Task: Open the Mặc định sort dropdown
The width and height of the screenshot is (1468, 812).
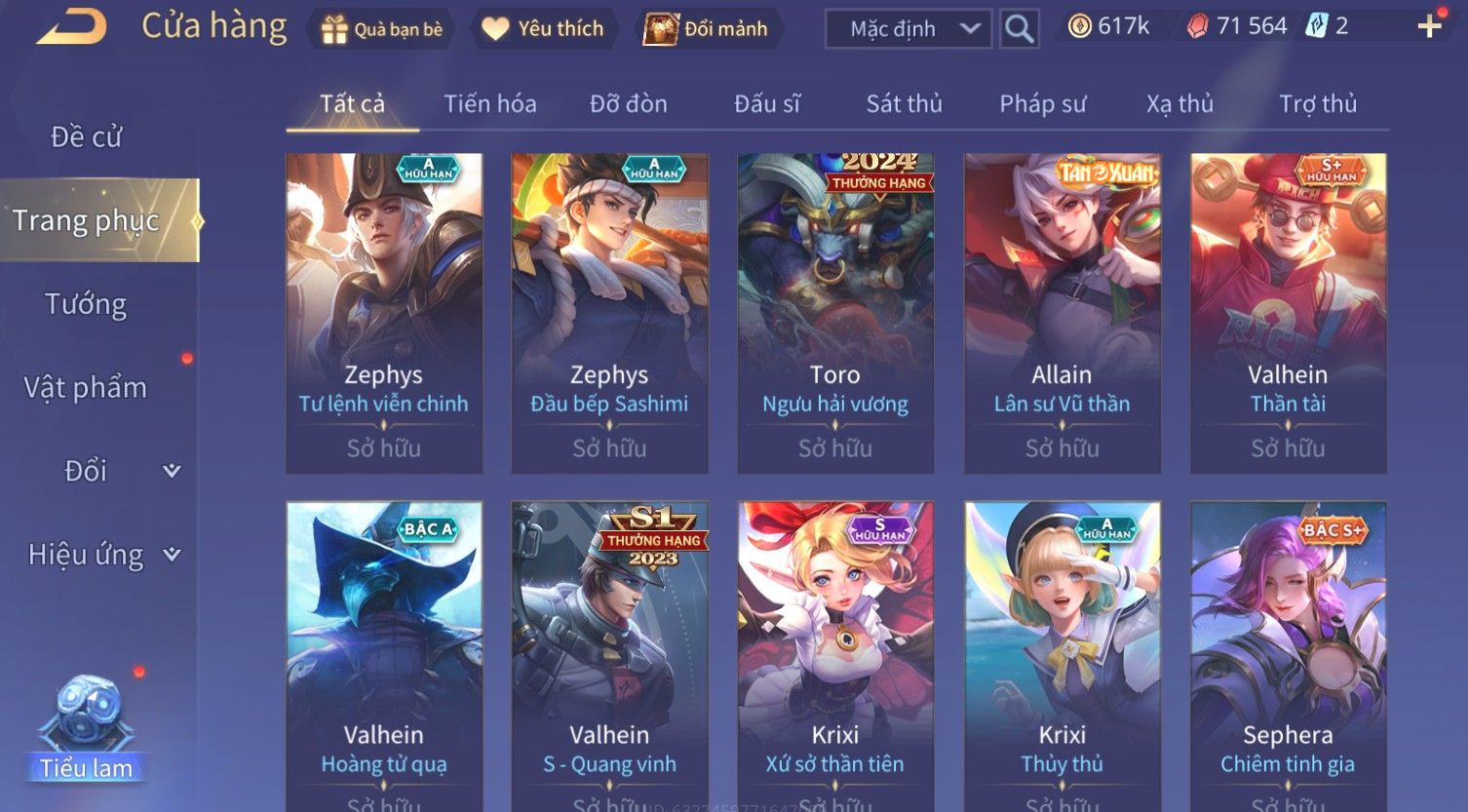Action: pos(908,29)
